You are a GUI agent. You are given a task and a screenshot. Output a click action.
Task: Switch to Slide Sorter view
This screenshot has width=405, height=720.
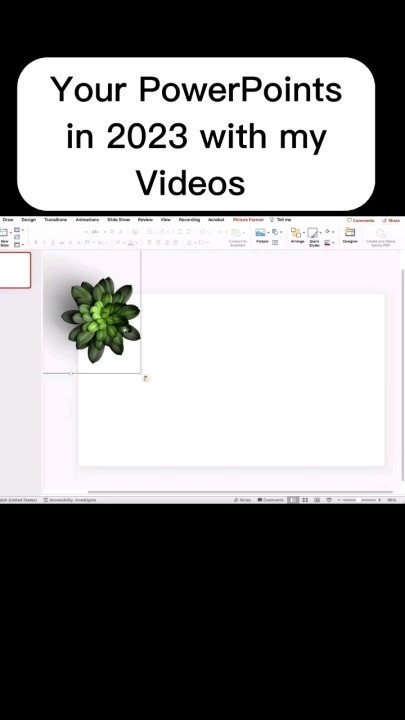point(305,500)
